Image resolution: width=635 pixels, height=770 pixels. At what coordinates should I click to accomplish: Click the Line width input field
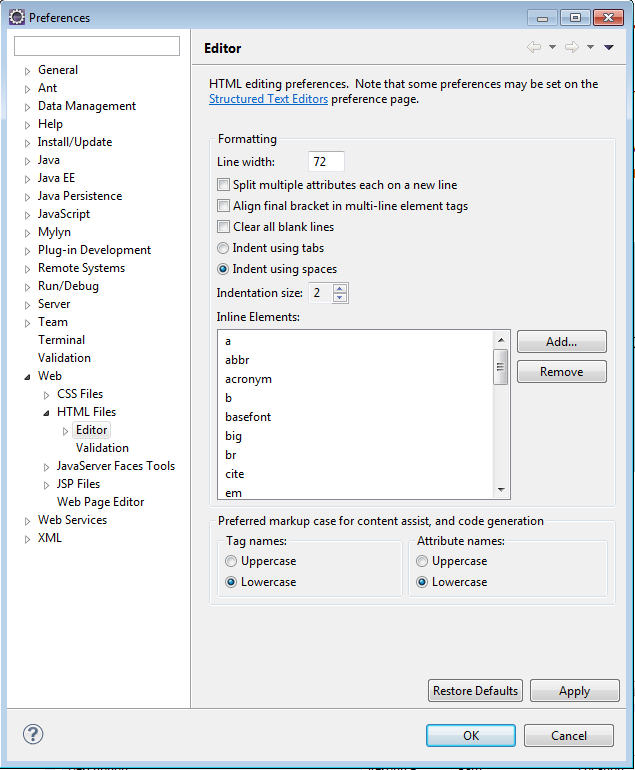coord(326,162)
